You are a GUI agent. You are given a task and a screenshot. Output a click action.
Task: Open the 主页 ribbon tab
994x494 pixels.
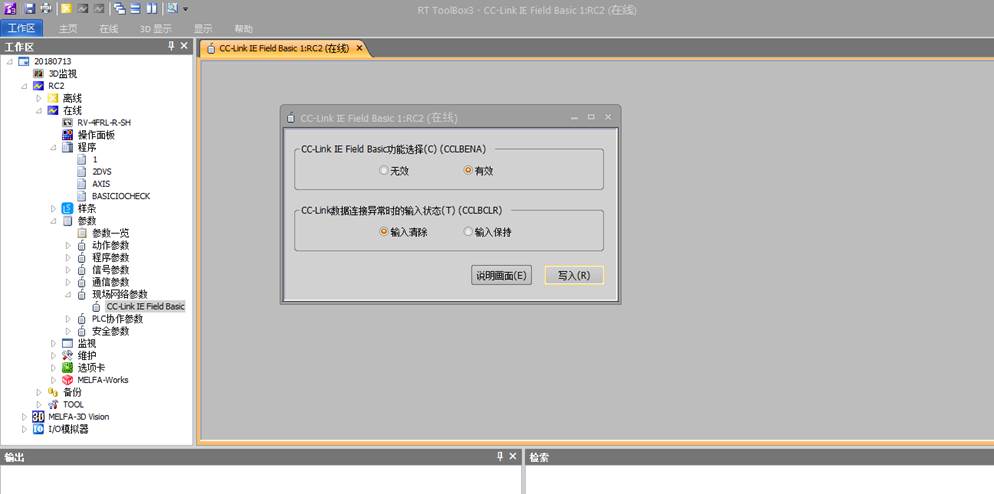(x=68, y=29)
